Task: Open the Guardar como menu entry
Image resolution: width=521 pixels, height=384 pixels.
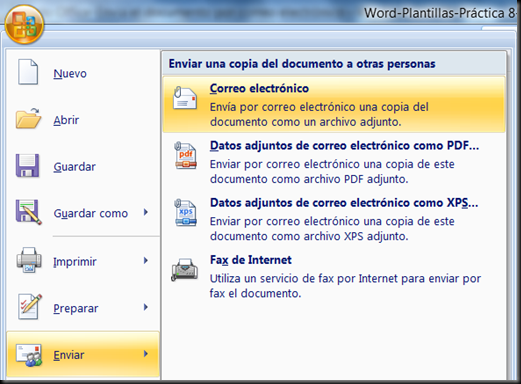Action: tap(83, 213)
